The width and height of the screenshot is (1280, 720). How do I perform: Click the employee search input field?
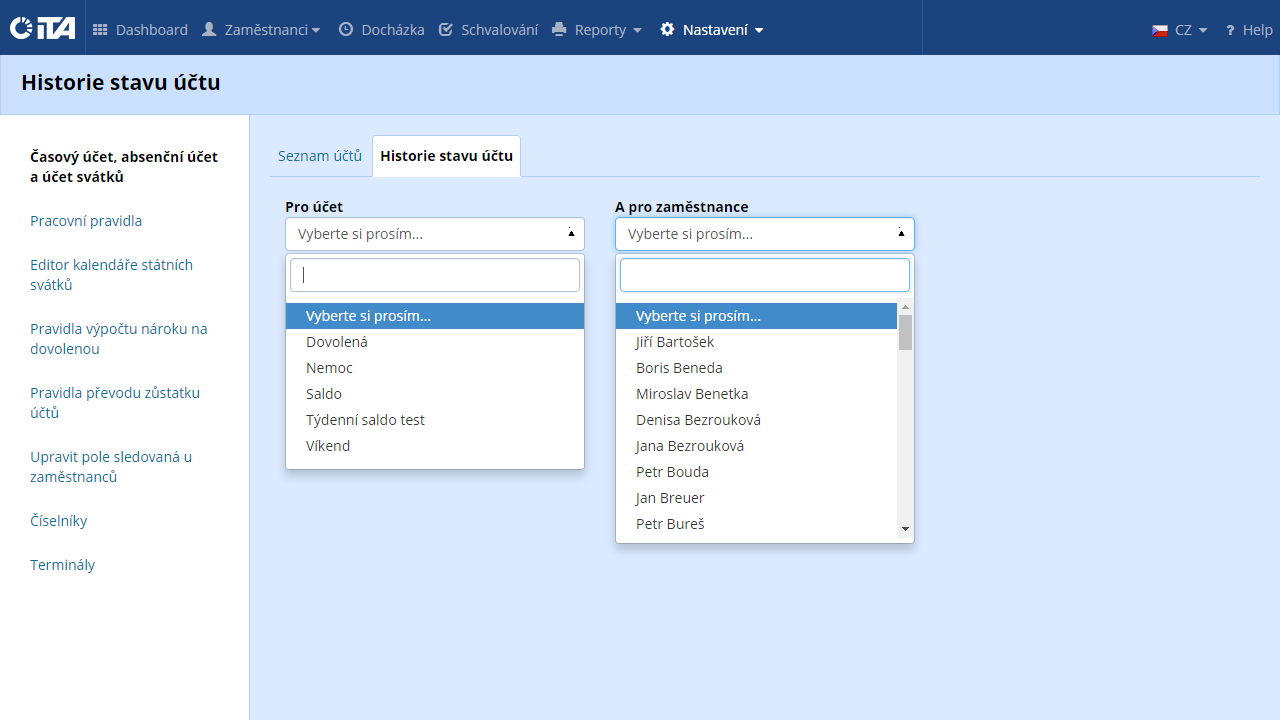764,275
